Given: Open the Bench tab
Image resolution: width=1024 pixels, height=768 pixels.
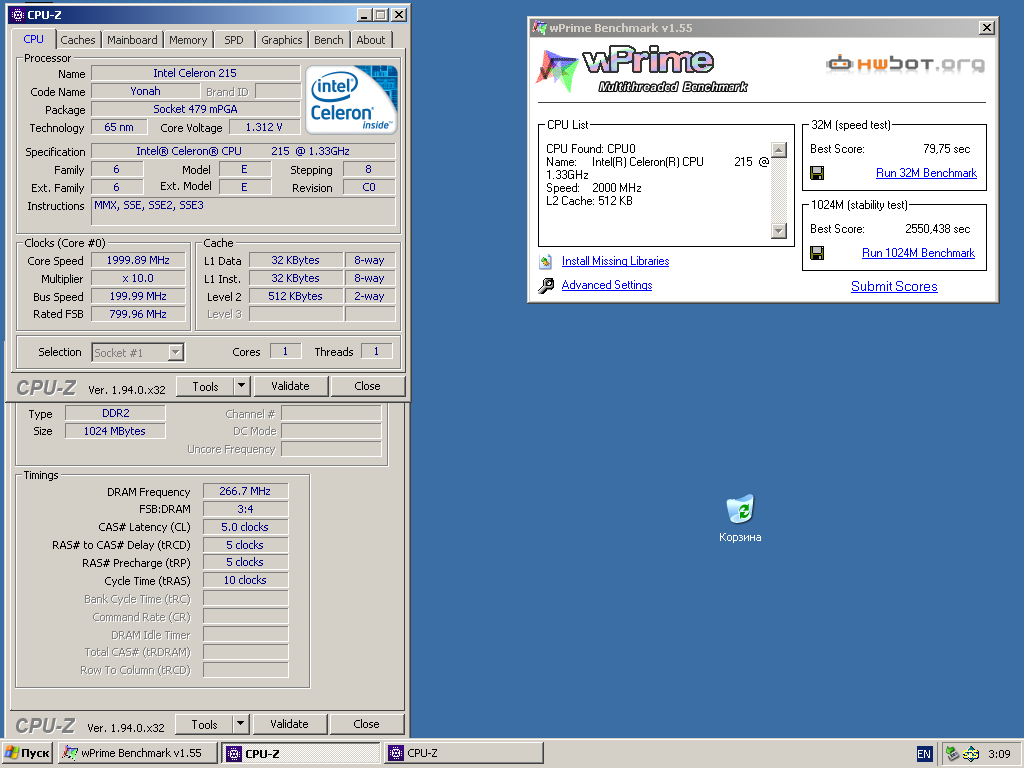Looking at the screenshot, I should pos(328,40).
